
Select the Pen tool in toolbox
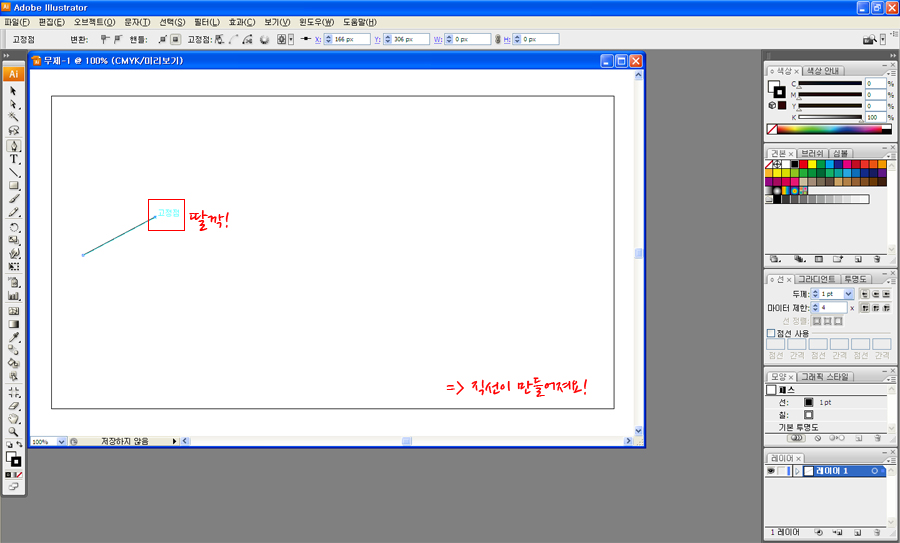click(14, 146)
